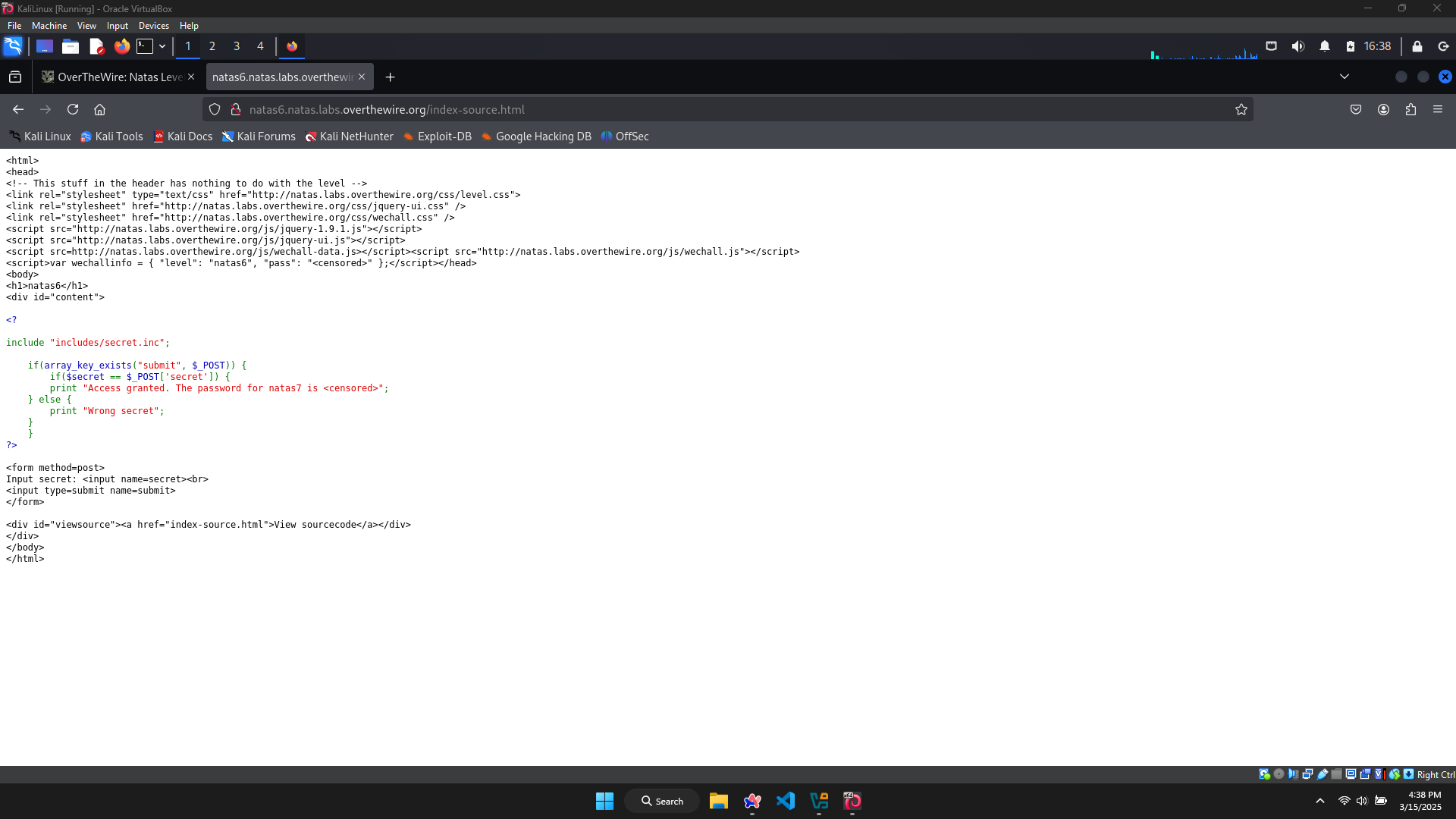
Task: Click Kali power manager battery icon
Action: [1351, 46]
